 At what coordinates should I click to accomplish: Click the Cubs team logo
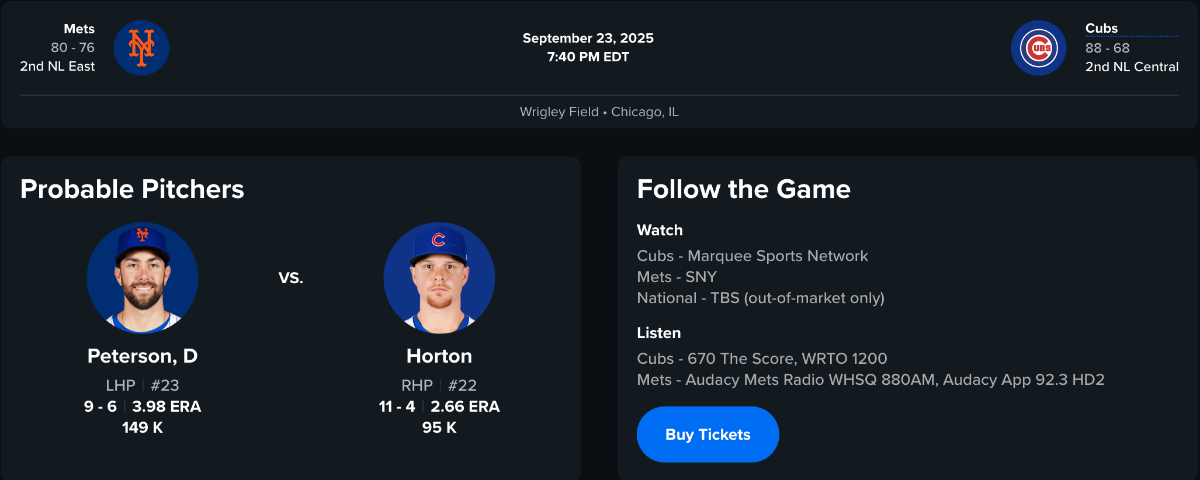[1038, 48]
